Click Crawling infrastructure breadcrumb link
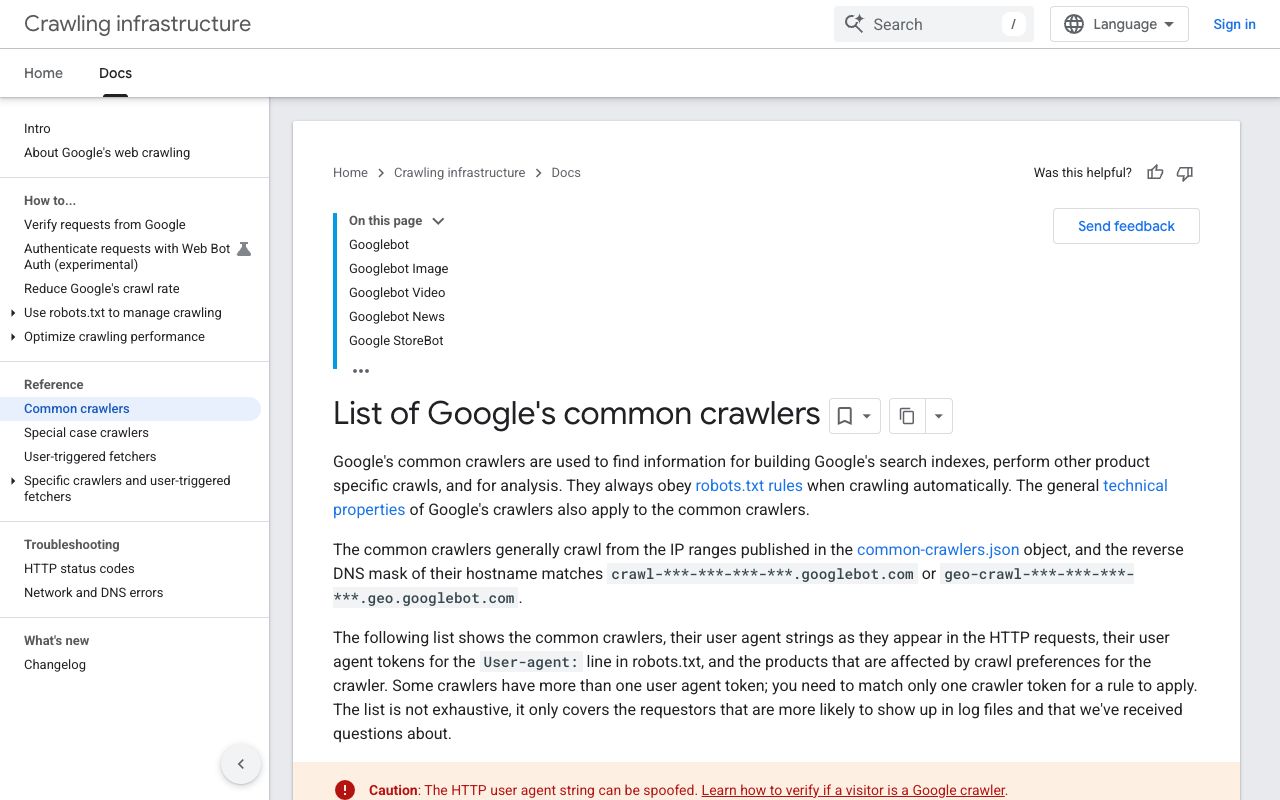The height and width of the screenshot is (800, 1280). point(459,173)
